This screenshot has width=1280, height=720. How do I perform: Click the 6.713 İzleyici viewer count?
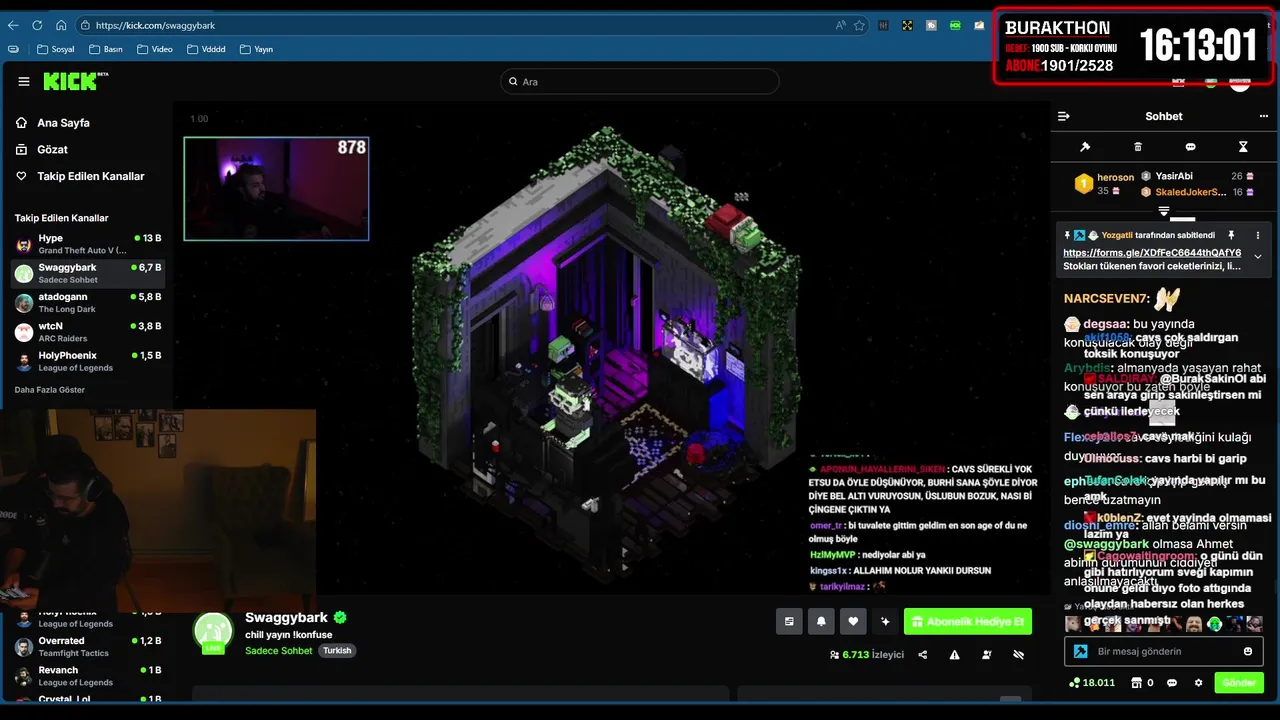click(866, 655)
